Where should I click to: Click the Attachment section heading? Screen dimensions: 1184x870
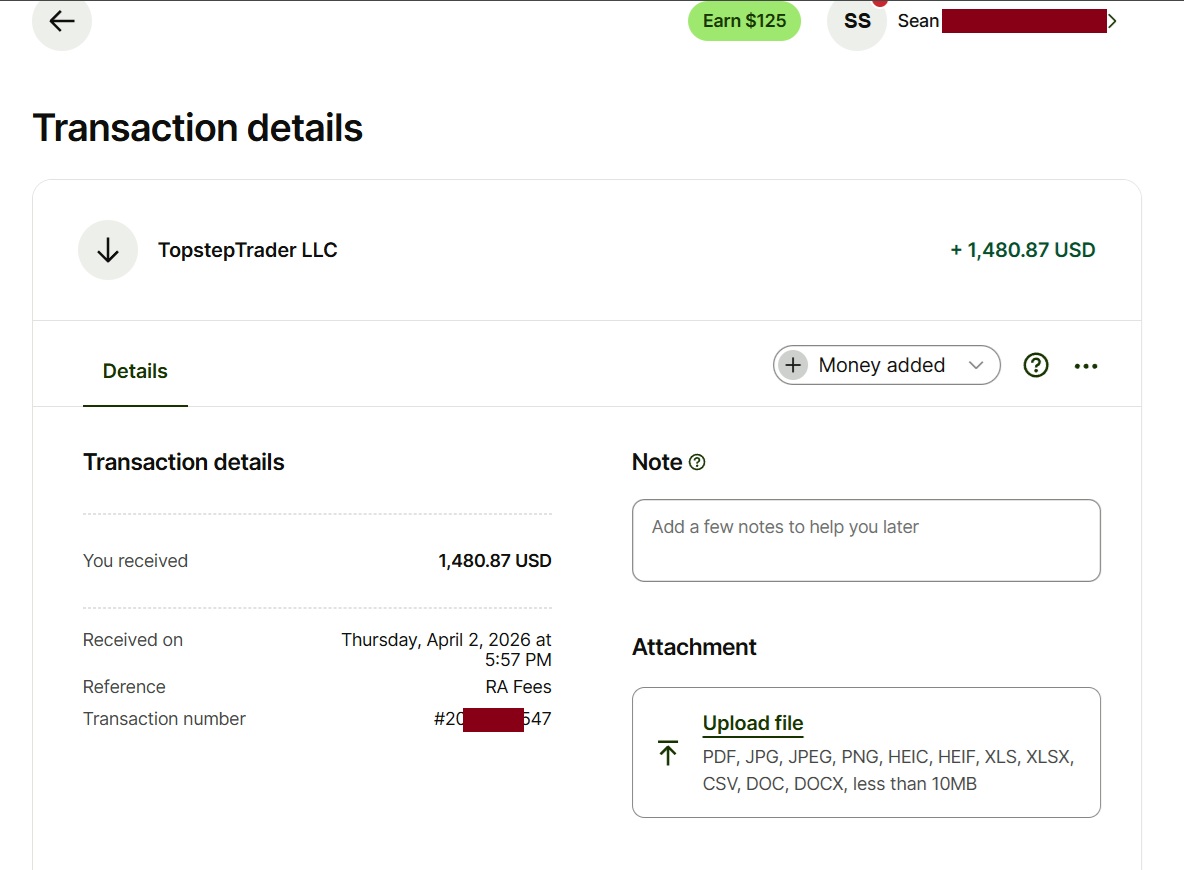pyautogui.click(x=694, y=647)
